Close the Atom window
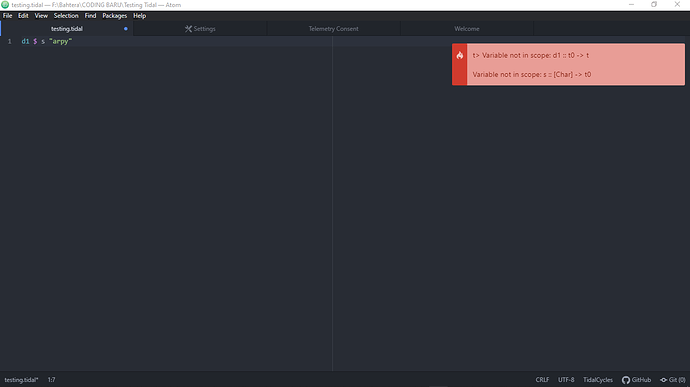This screenshot has height=387, width=690. pos(677,4)
